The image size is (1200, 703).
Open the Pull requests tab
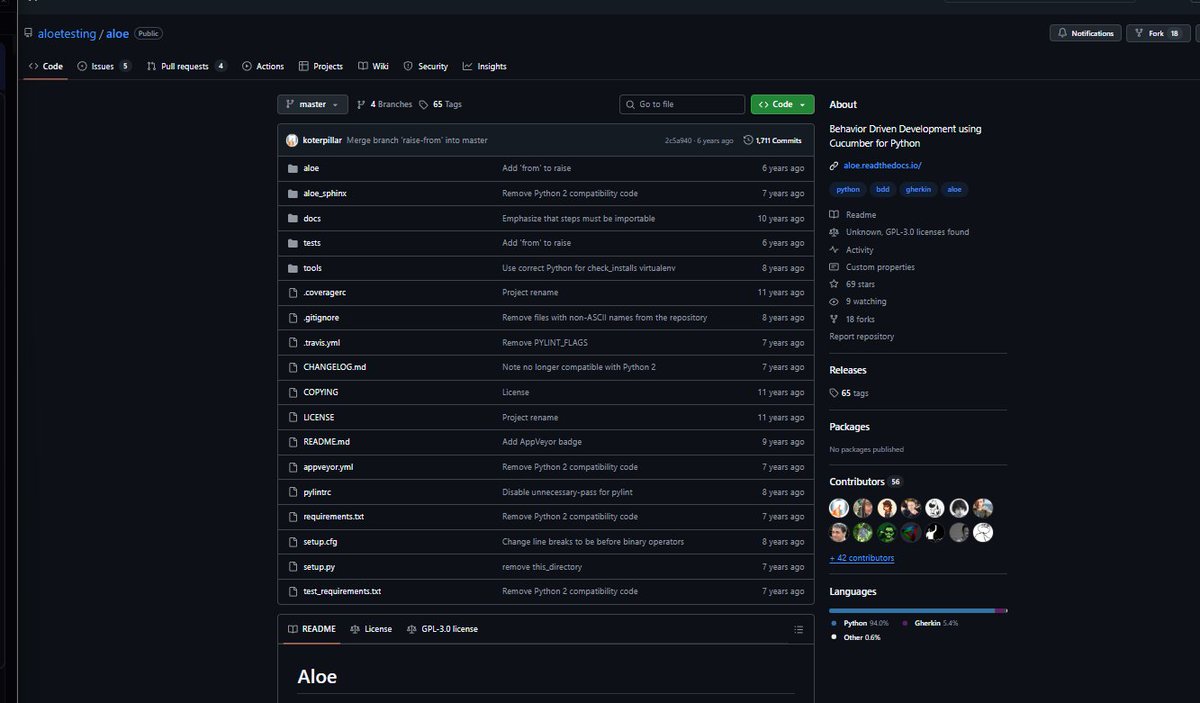[186, 66]
